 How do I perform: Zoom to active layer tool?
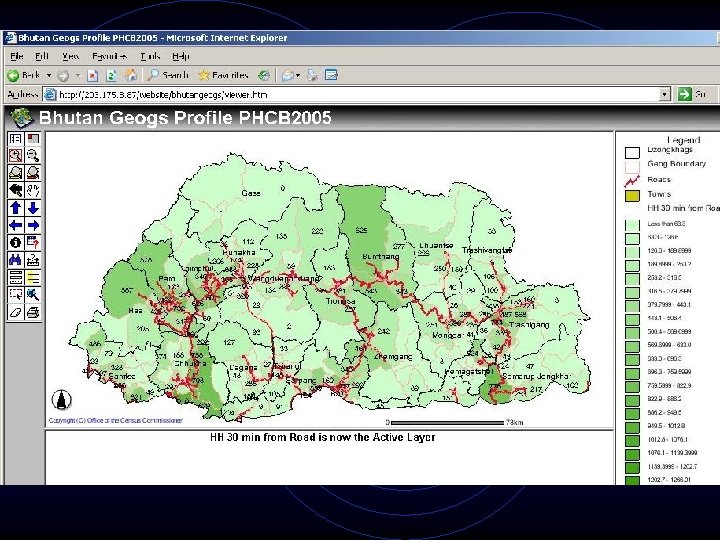pos(33,173)
